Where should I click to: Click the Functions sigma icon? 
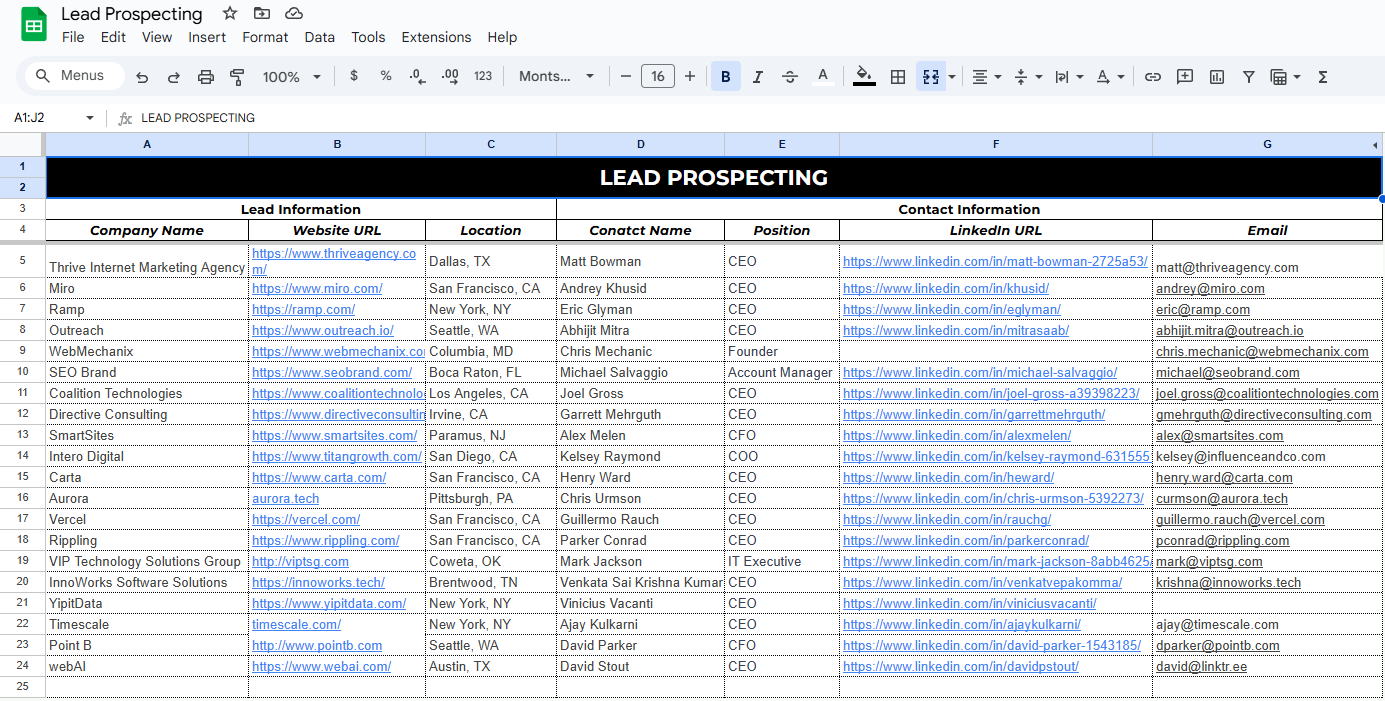point(1323,77)
